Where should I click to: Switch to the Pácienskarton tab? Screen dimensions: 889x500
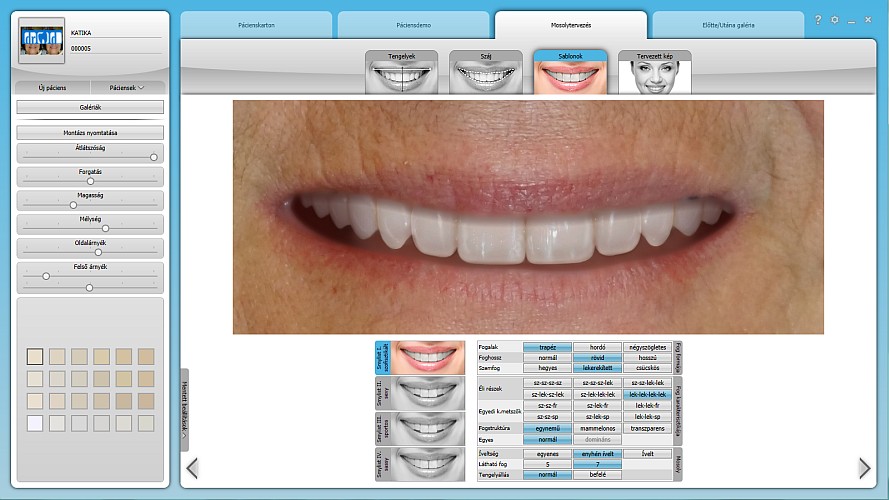tap(256, 26)
